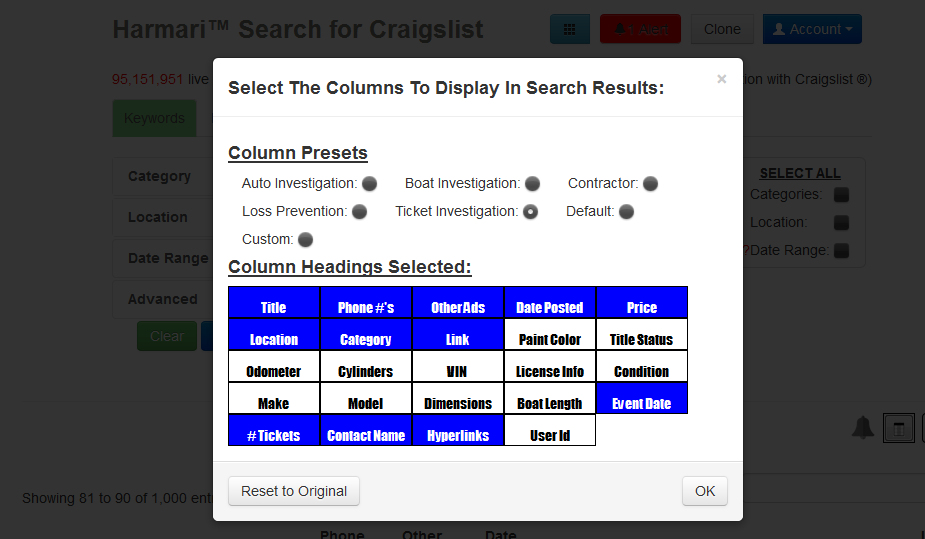Toggle the Contact Name column
925x539 pixels.
tap(366, 430)
